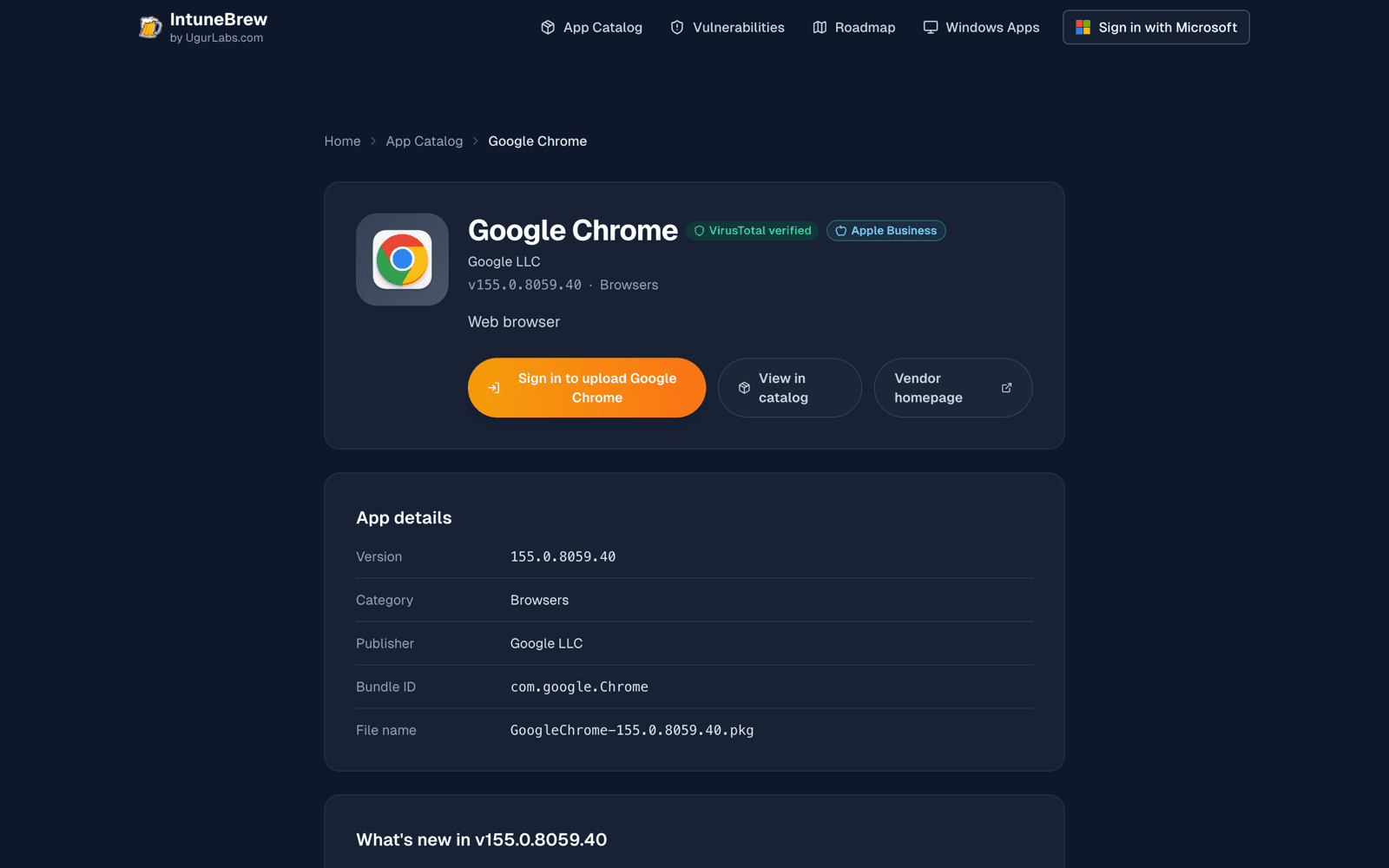This screenshot has height=868, width=1389.
Task: View Google Chrome in catalog
Action: pos(789,388)
